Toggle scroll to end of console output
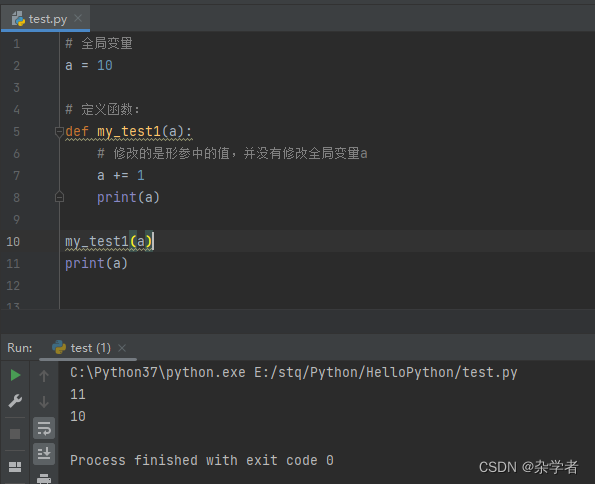The width and height of the screenshot is (595, 484). click(44, 454)
